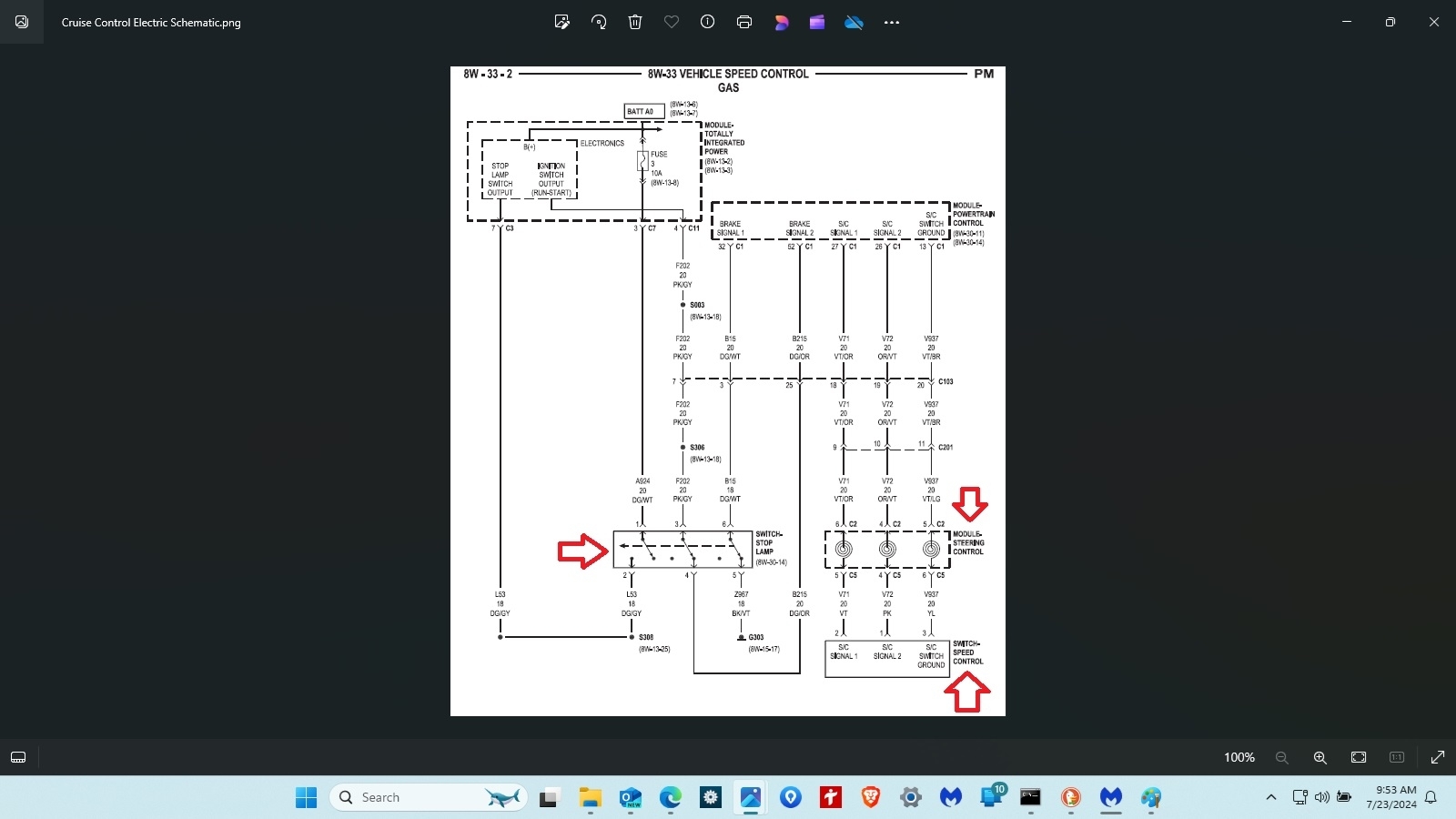1456x819 pixels.
Task: Click the 100% zoom level indicator
Action: pyautogui.click(x=1239, y=757)
